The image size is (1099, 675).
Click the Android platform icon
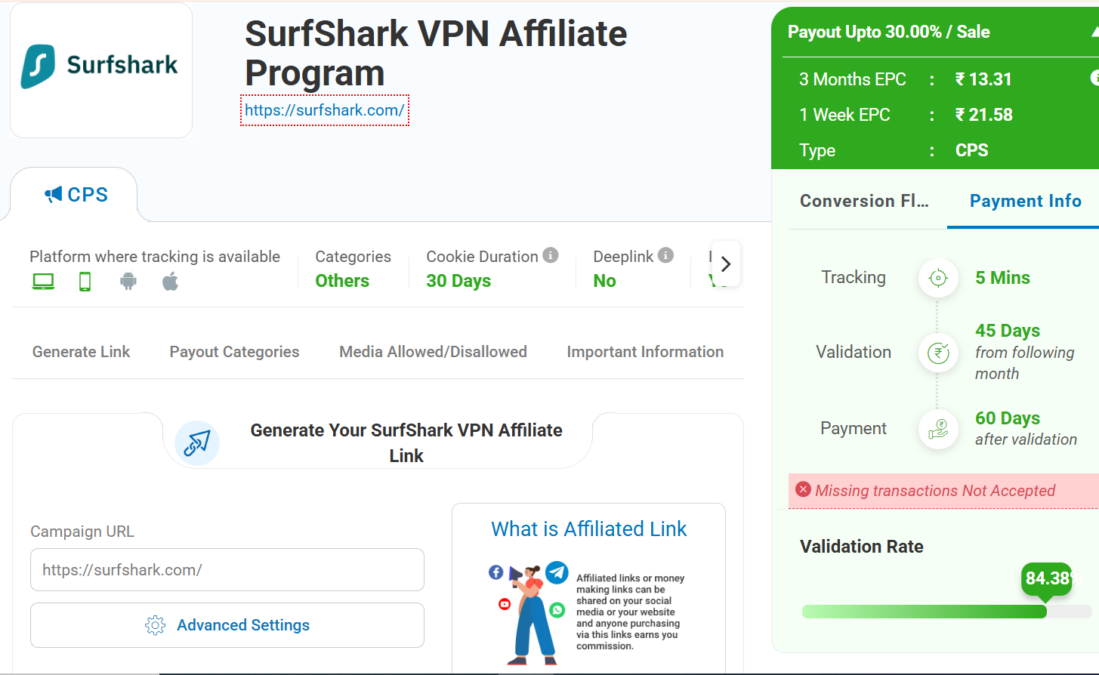(x=128, y=282)
